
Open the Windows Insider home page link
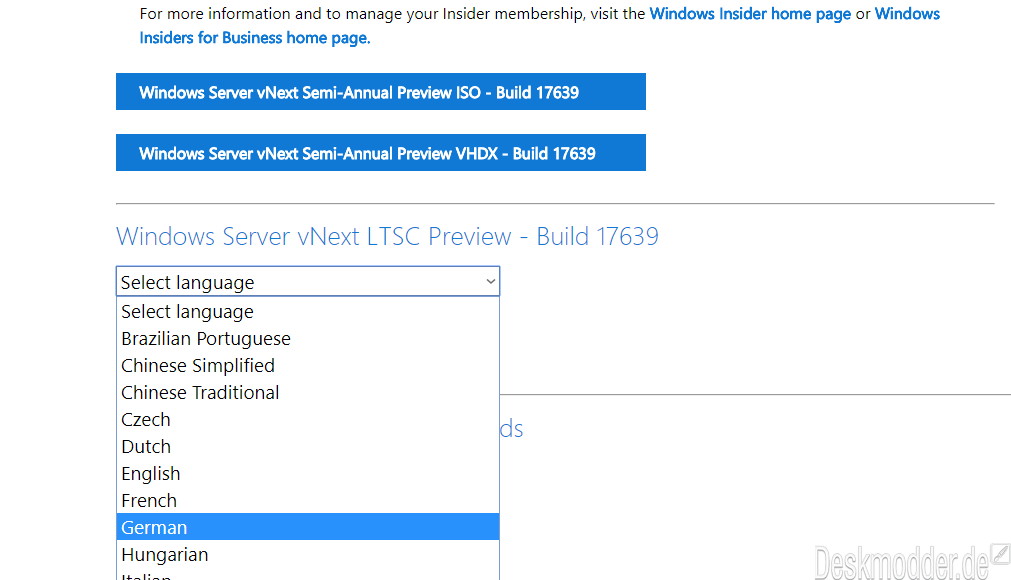[750, 14]
